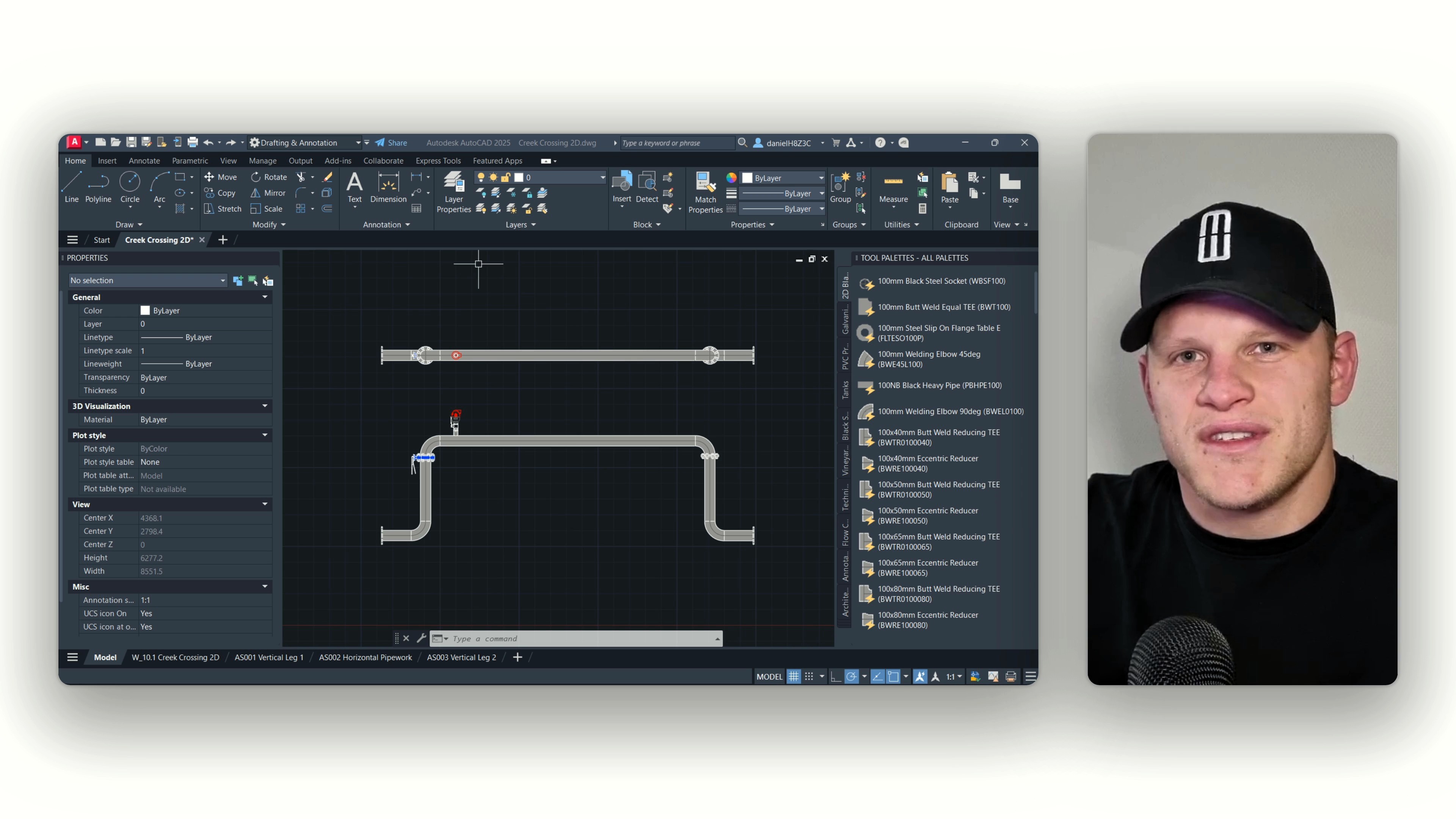Toggle polar tracking in status bar

point(851,676)
